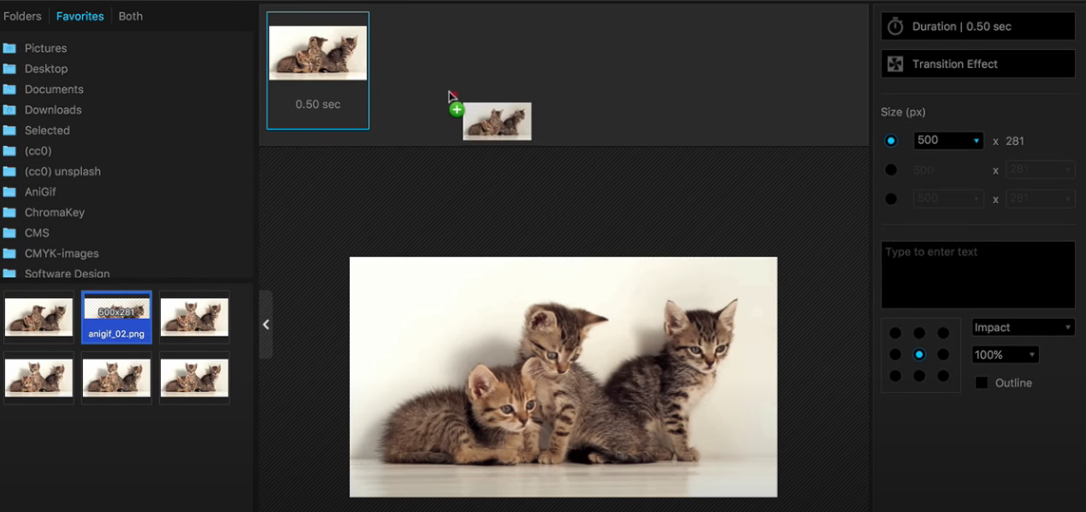Image resolution: width=1086 pixels, height=512 pixels.
Task: Open the 100% text size dropdown
Action: (1005, 355)
